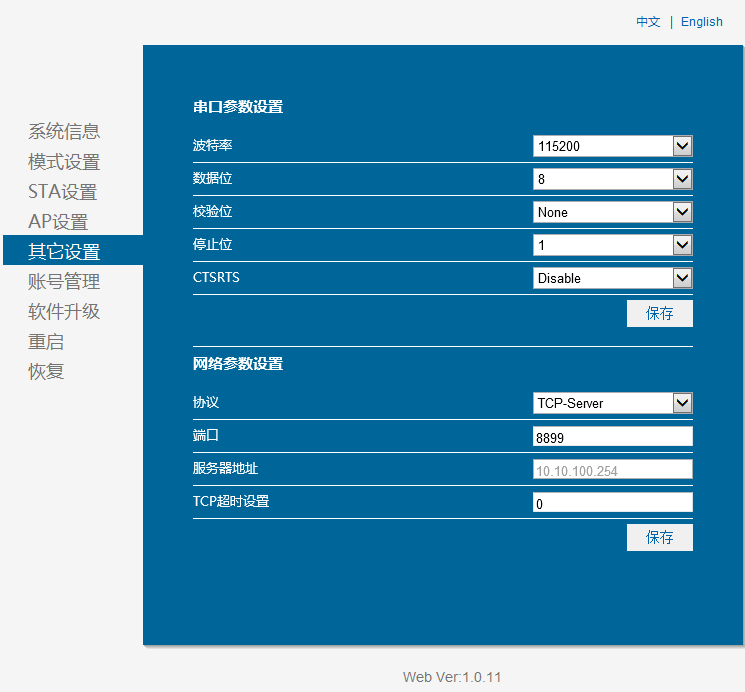Switch language to 中文
745x692 pixels.
click(648, 22)
